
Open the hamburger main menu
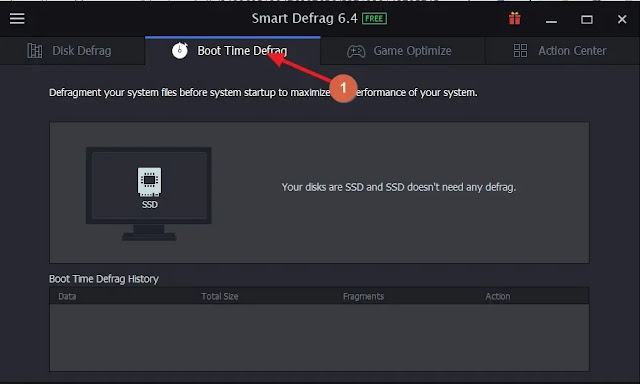coord(17,18)
